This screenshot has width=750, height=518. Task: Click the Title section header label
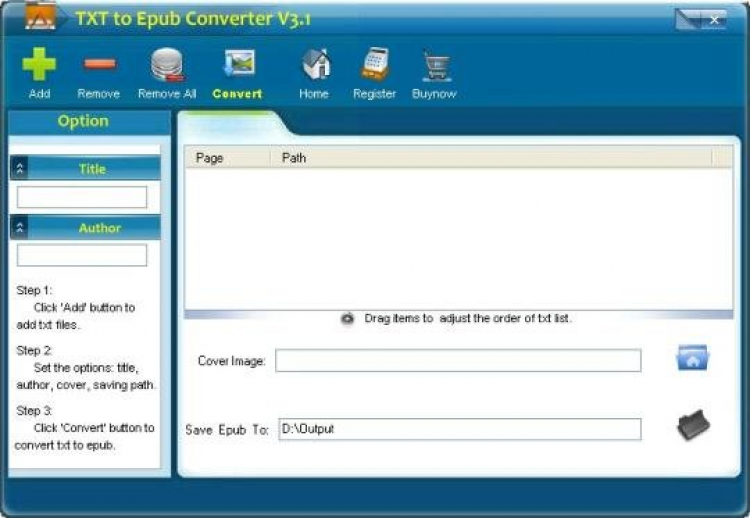(92, 169)
